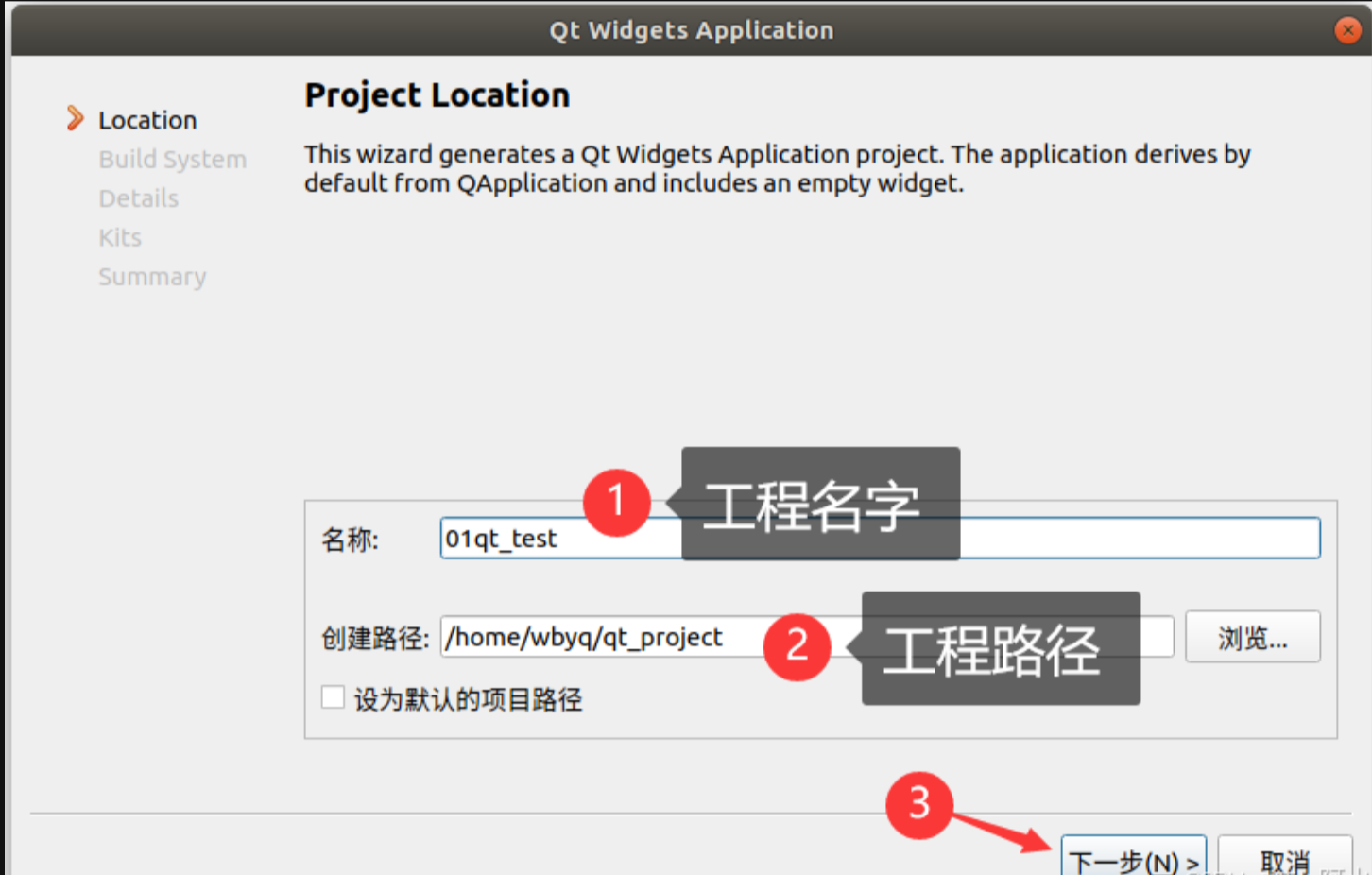The image size is (1372, 875).
Task: Click the Qt Widgets Application title bar
Action: pyautogui.click(x=691, y=30)
